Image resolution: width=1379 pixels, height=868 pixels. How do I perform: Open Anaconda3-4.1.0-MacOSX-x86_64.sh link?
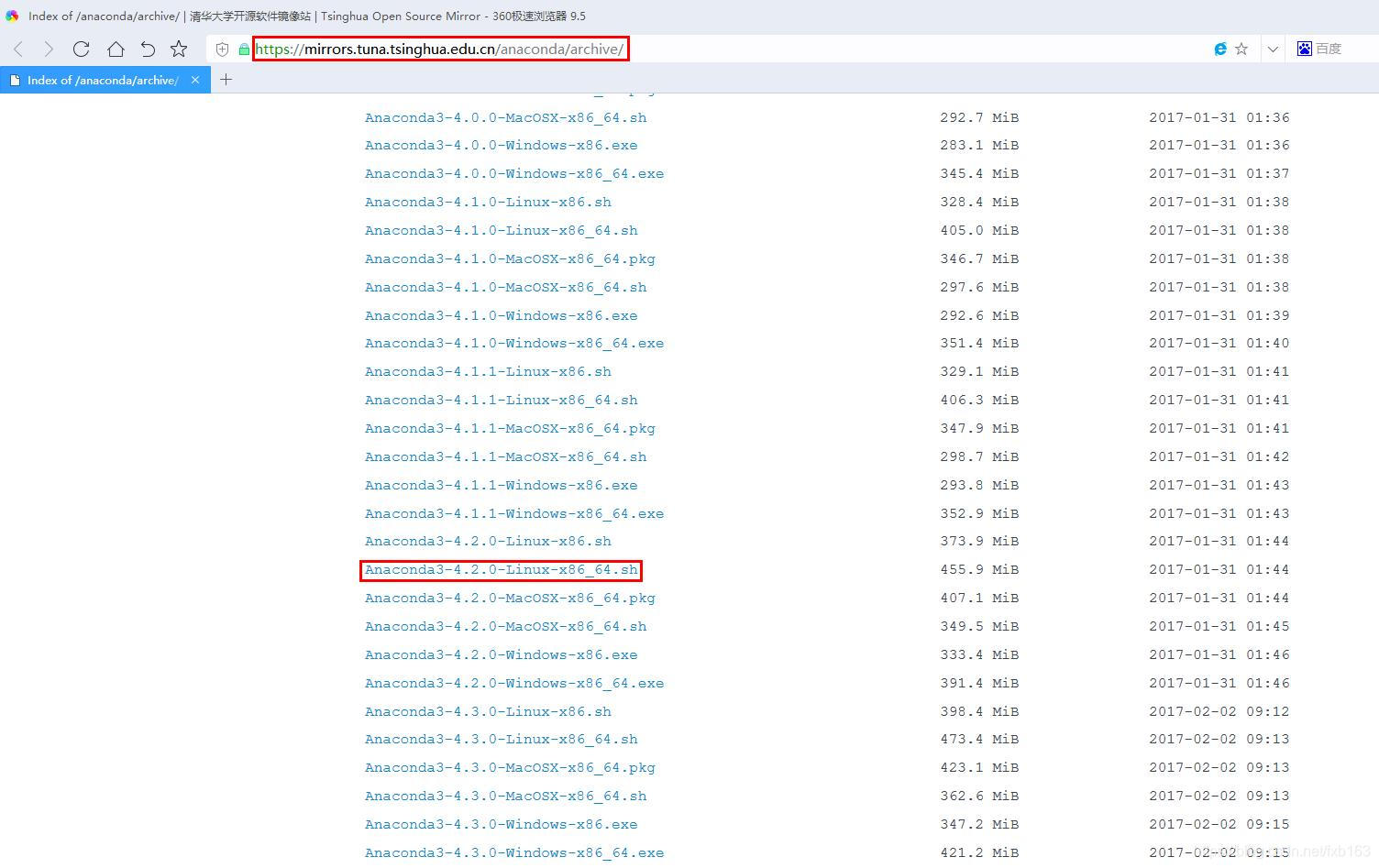[505, 288]
